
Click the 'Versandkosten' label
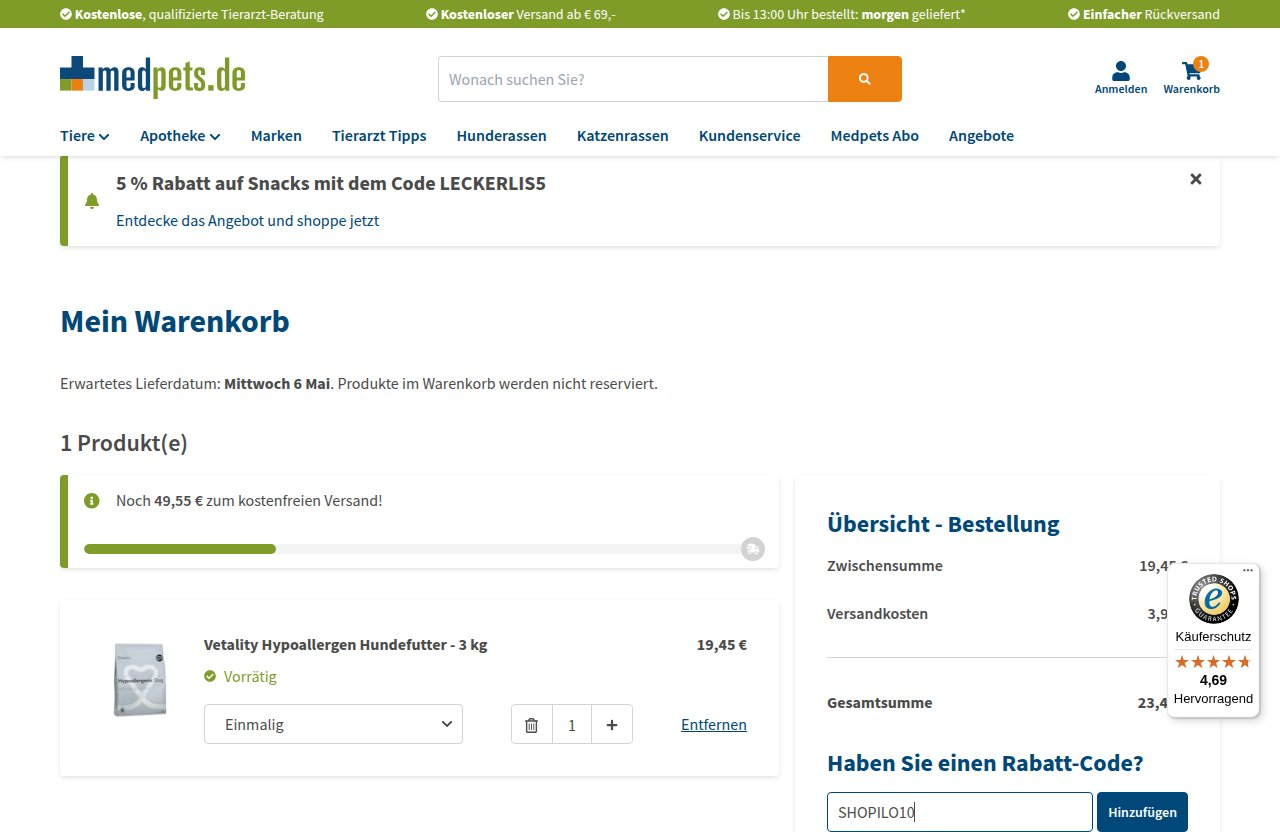point(877,614)
